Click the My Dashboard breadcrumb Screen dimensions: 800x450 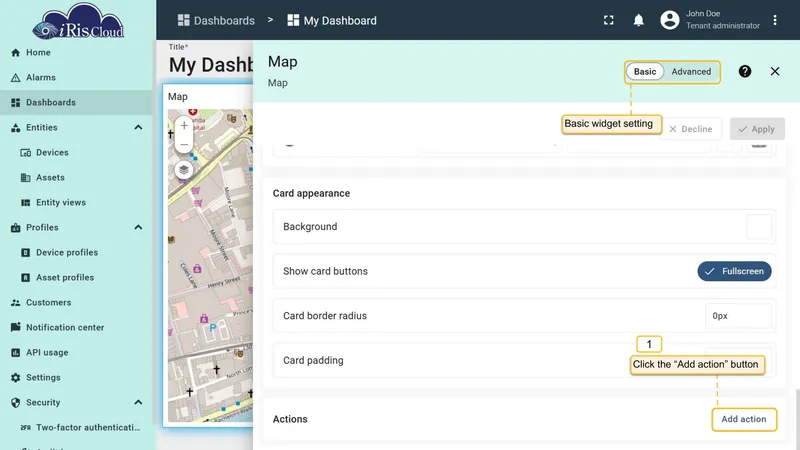pos(332,20)
